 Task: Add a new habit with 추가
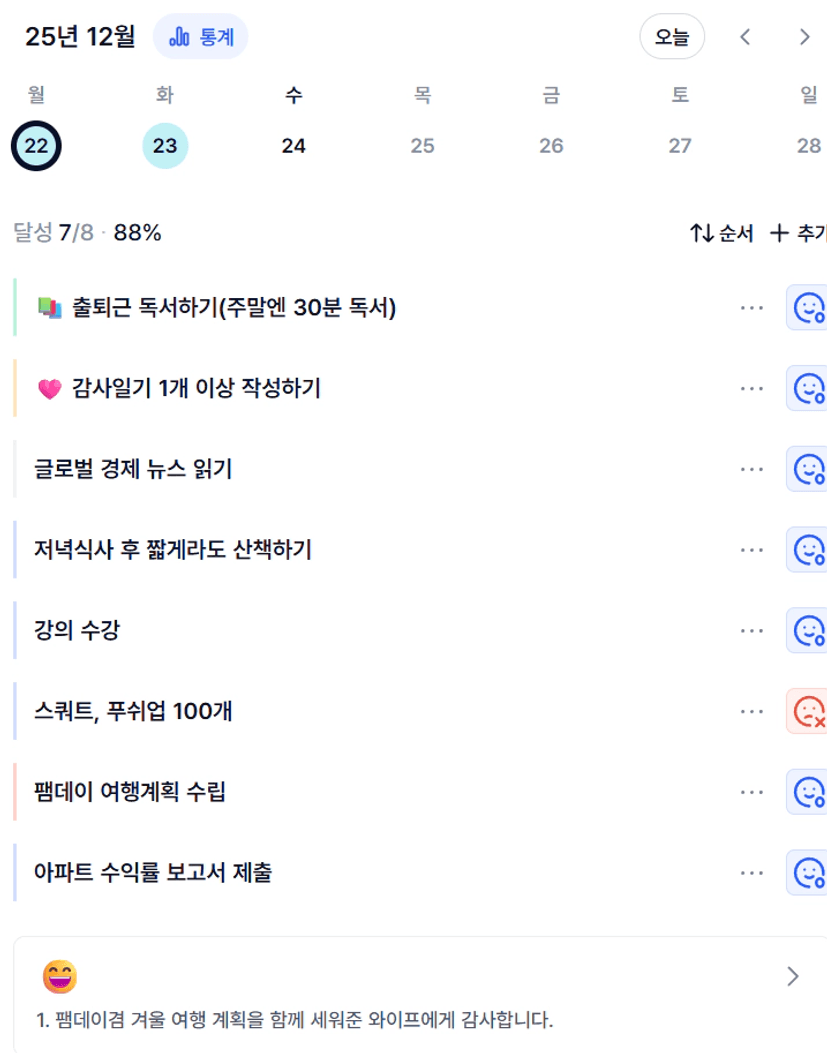[798, 234]
